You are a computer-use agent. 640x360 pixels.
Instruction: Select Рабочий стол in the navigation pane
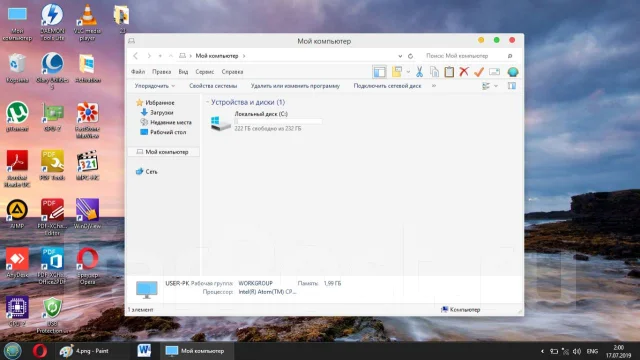pos(163,132)
